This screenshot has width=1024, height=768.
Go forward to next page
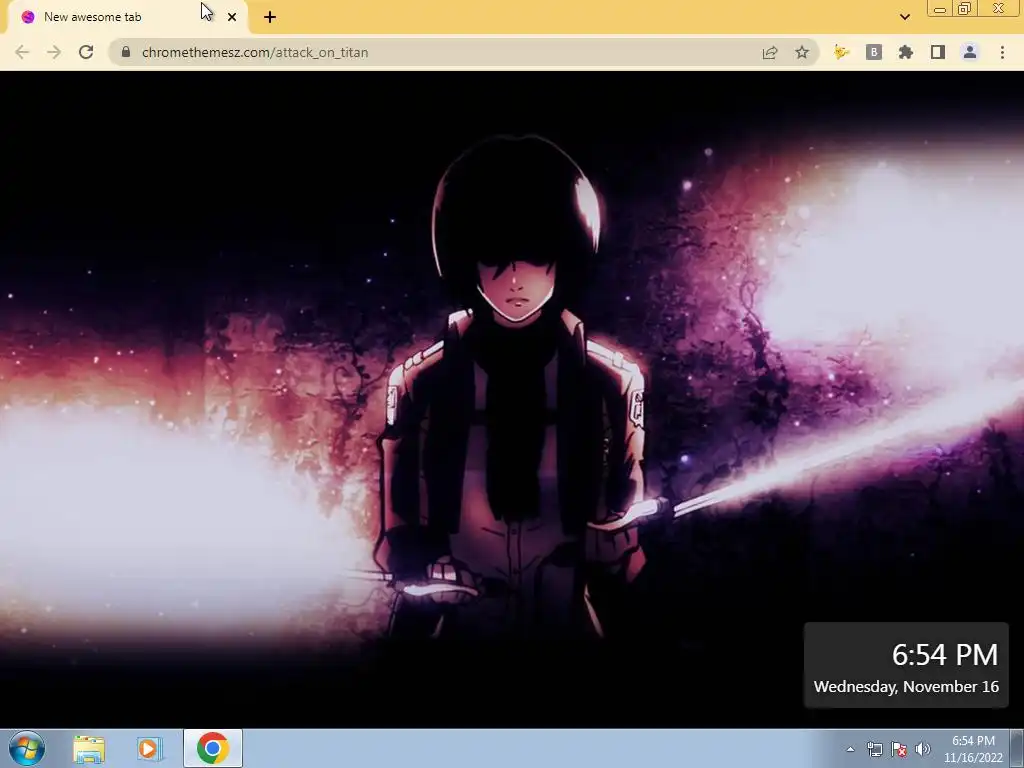coord(54,52)
